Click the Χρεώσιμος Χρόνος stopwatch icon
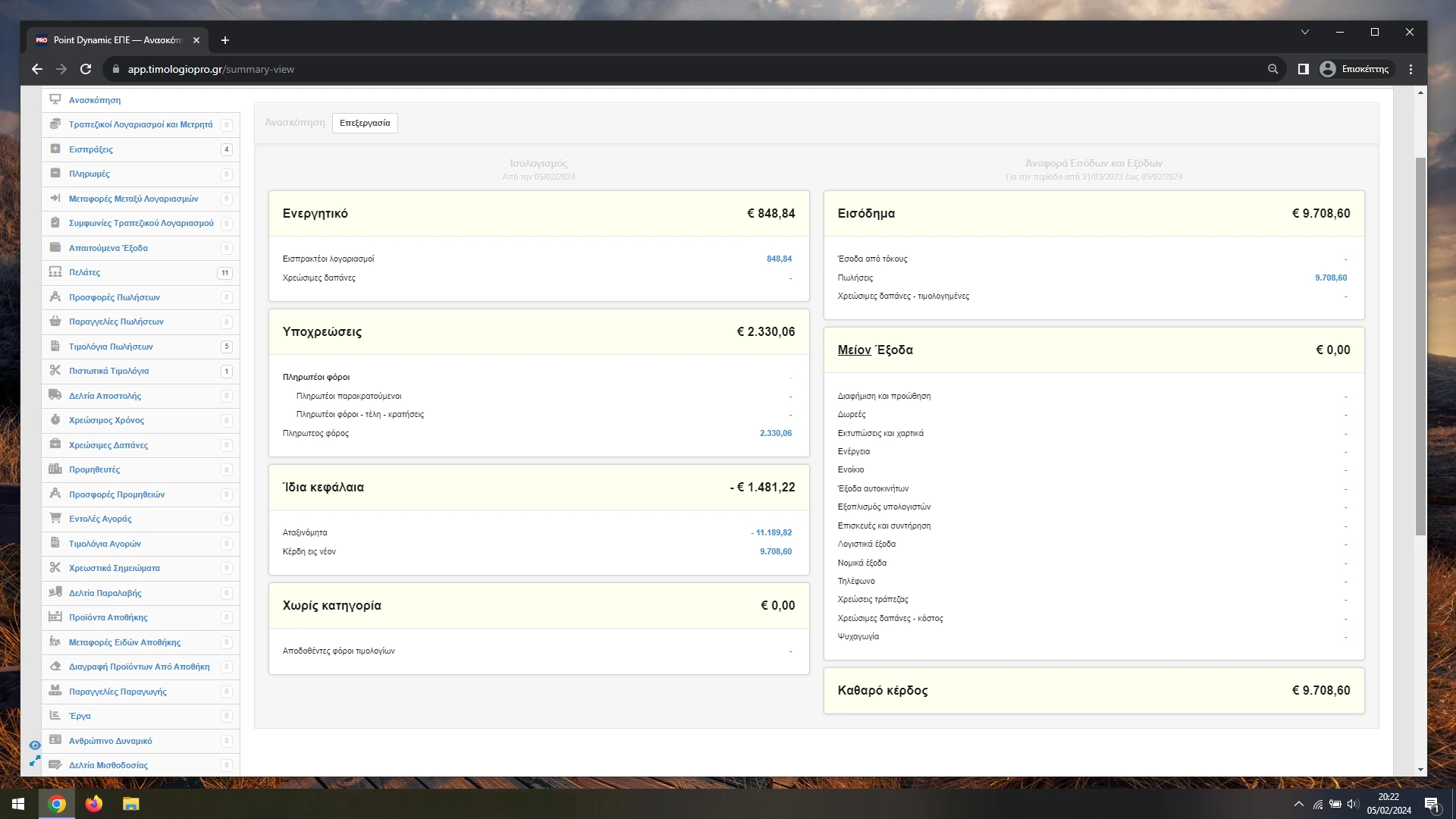1456x819 pixels. click(x=55, y=420)
